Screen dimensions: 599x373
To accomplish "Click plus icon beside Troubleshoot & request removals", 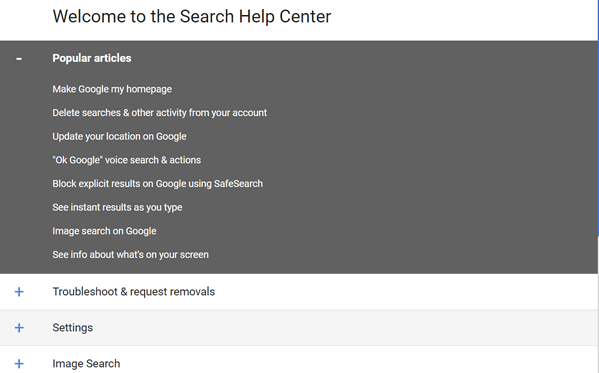I will tap(19, 292).
